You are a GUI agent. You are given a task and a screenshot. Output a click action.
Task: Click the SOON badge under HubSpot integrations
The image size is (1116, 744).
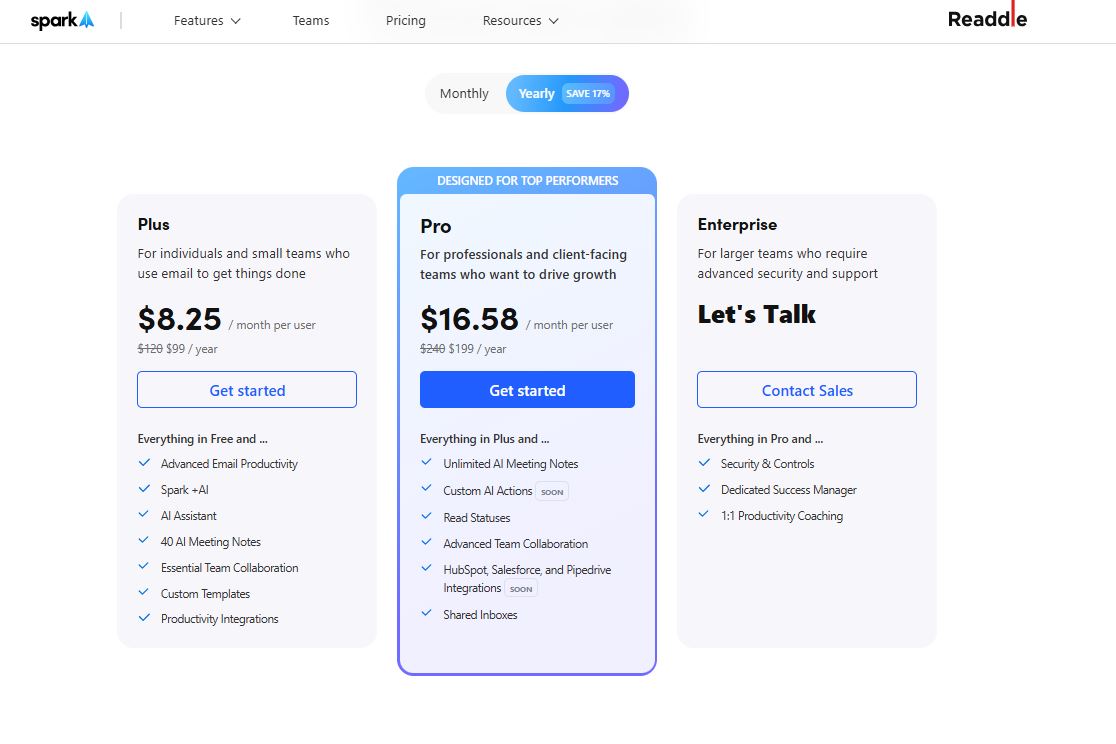click(x=521, y=588)
